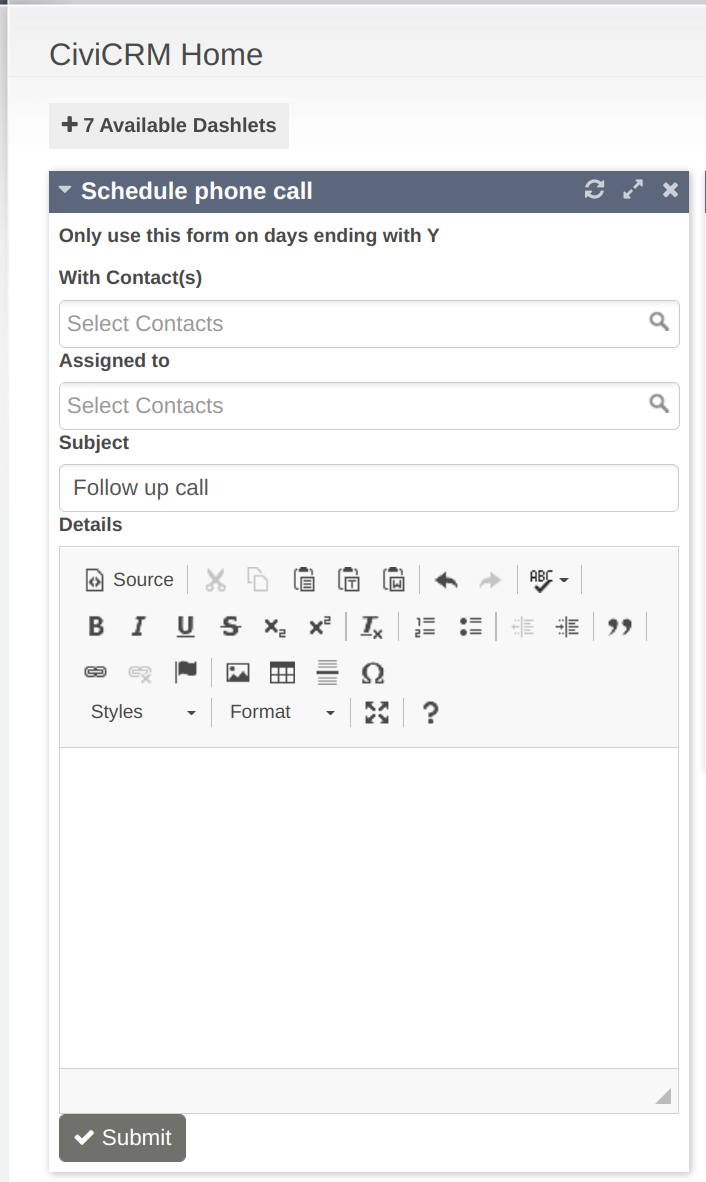Click the block quote icon
Image resolution: width=706 pixels, height=1182 pixels.
620,627
